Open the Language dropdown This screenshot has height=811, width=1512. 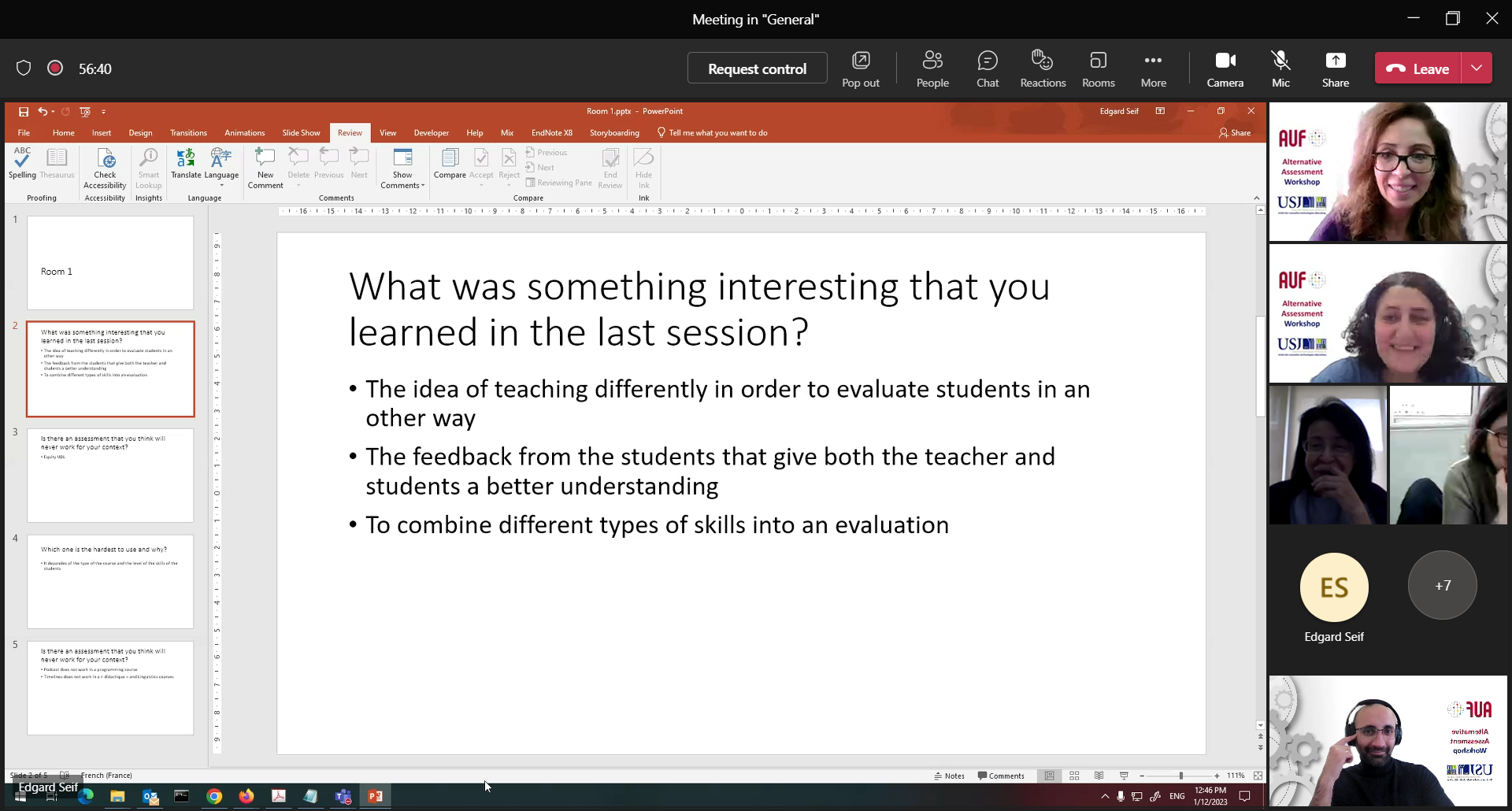point(221,167)
